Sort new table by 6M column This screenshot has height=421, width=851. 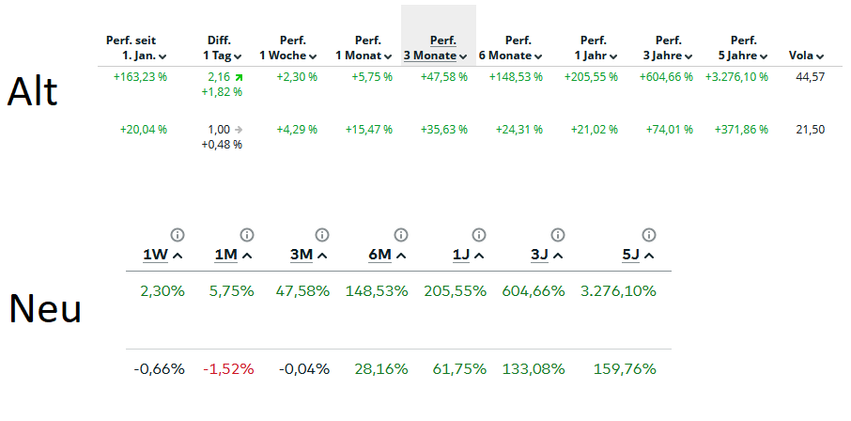[387, 255]
